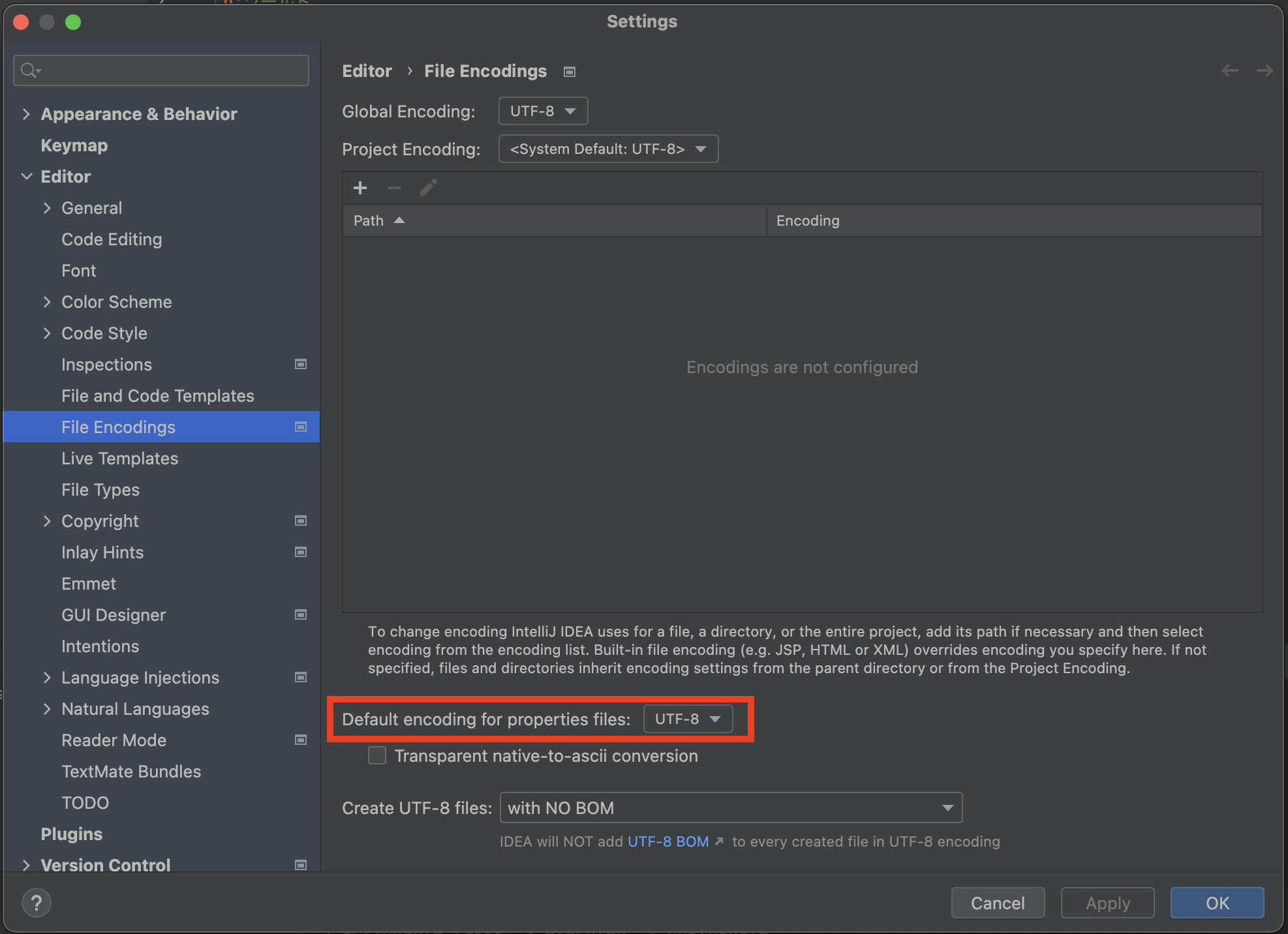This screenshot has height=934, width=1288.
Task: Open the Project Encoding dropdown
Action: [x=608, y=149]
